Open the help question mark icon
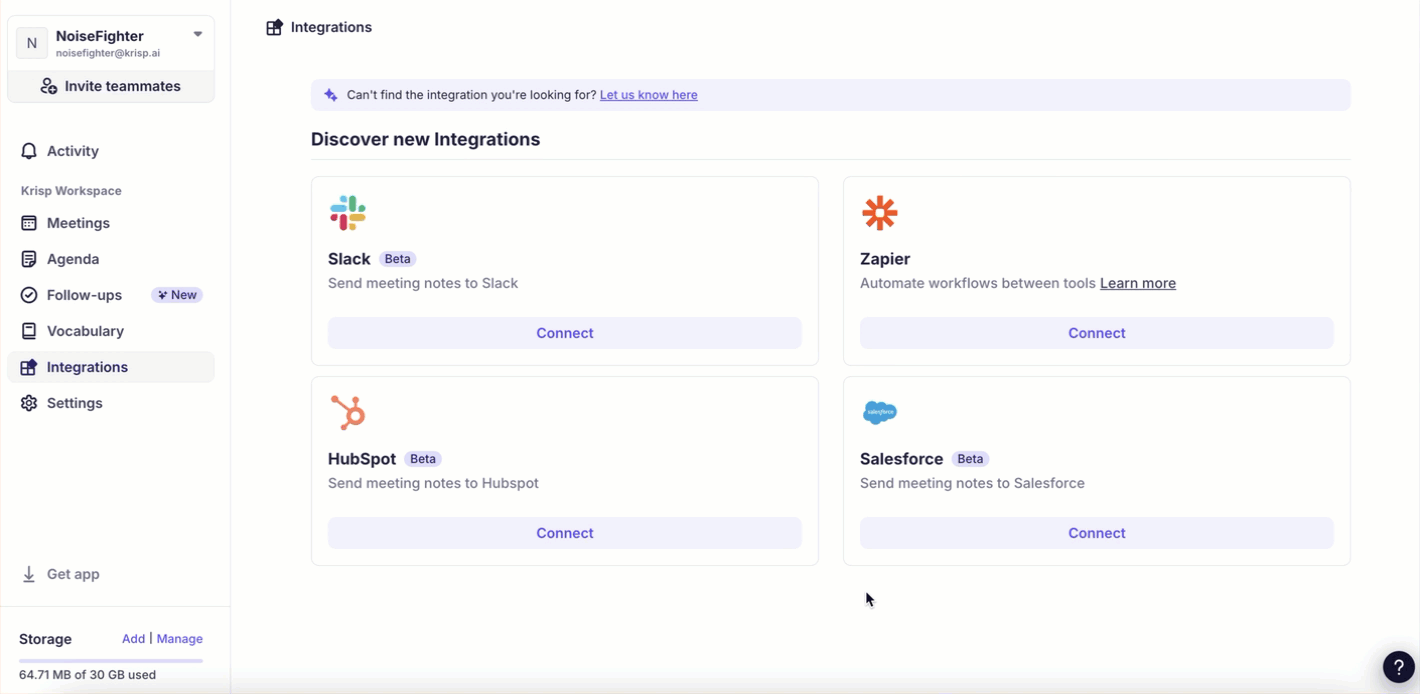Viewport: 1420px width, 694px height. coord(1398,666)
